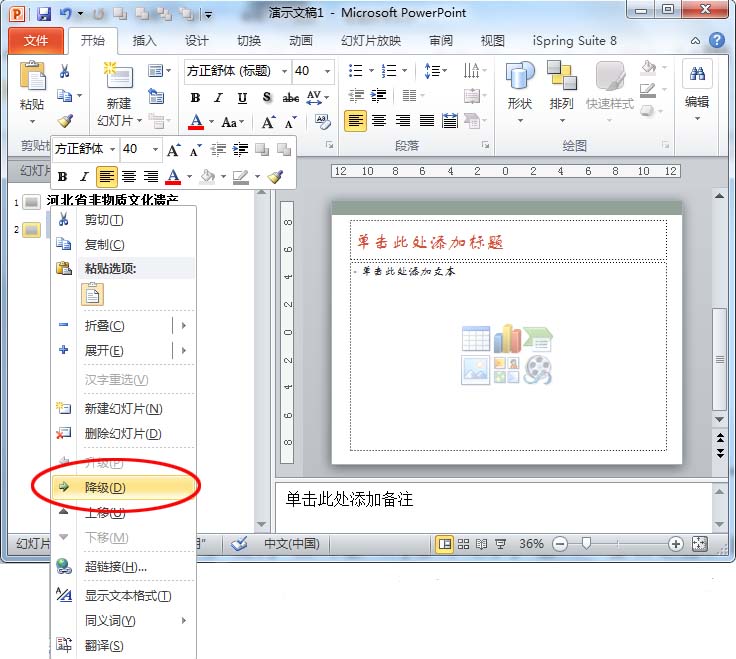The height and width of the screenshot is (659, 736).
Task: Toggle Underline formatting in the ribbon
Action: tap(243, 98)
